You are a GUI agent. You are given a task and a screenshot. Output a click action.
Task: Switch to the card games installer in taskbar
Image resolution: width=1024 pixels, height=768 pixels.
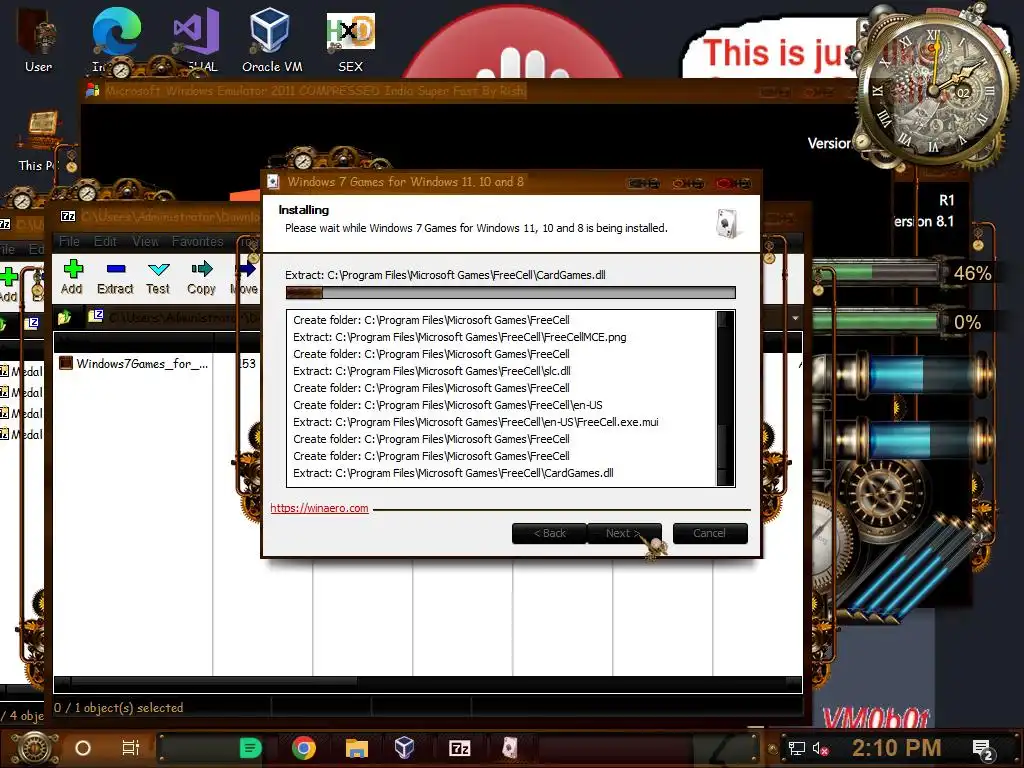point(509,748)
